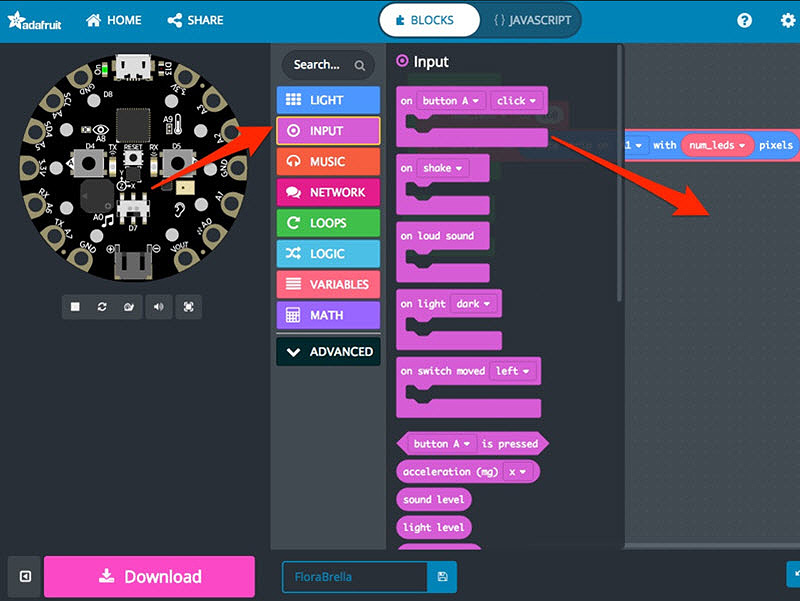Screen dimensions: 800x601
Task: Restart the board simulator
Action: (x=101, y=306)
